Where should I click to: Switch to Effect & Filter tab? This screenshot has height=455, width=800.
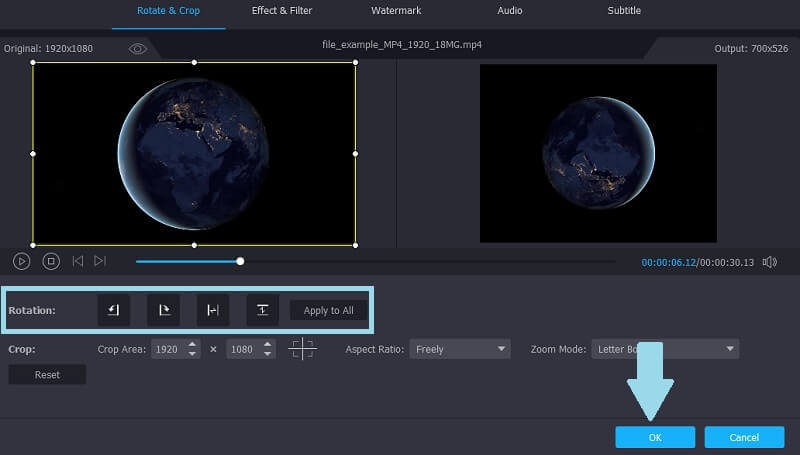(x=282, y=11)
